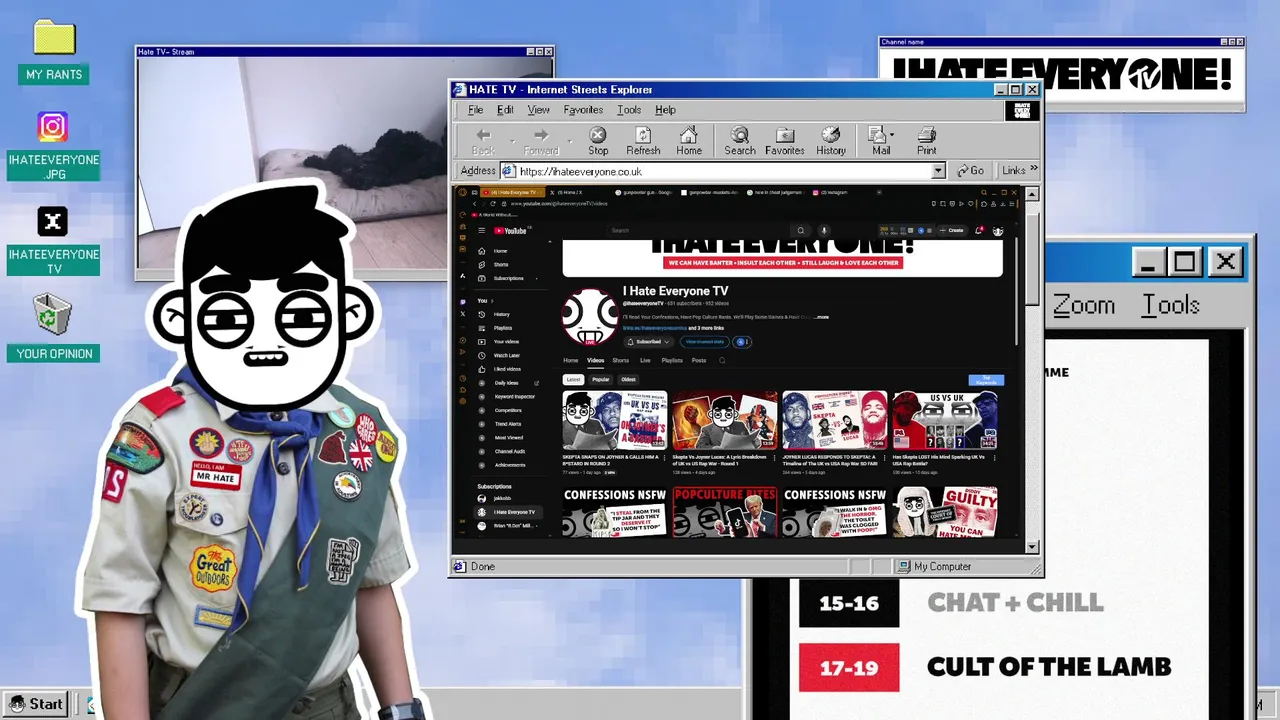
Task: Switch to the channel Home tab
Action: 570,360
